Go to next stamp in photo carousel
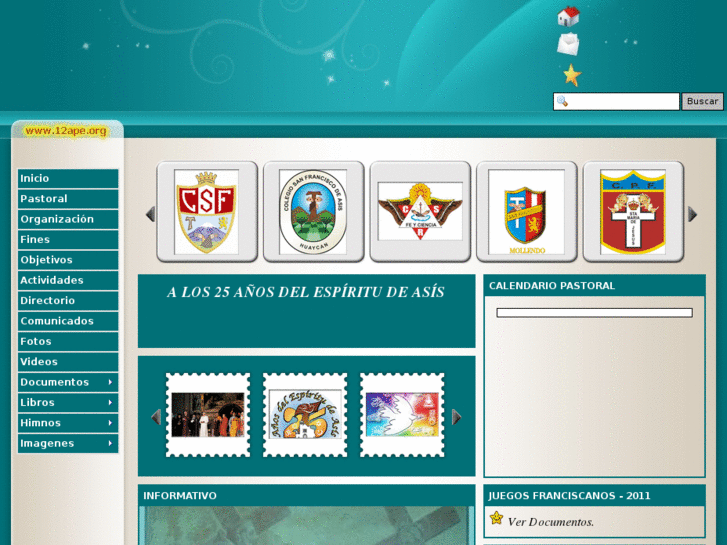The image size is (727, 545). click(457, 417)
